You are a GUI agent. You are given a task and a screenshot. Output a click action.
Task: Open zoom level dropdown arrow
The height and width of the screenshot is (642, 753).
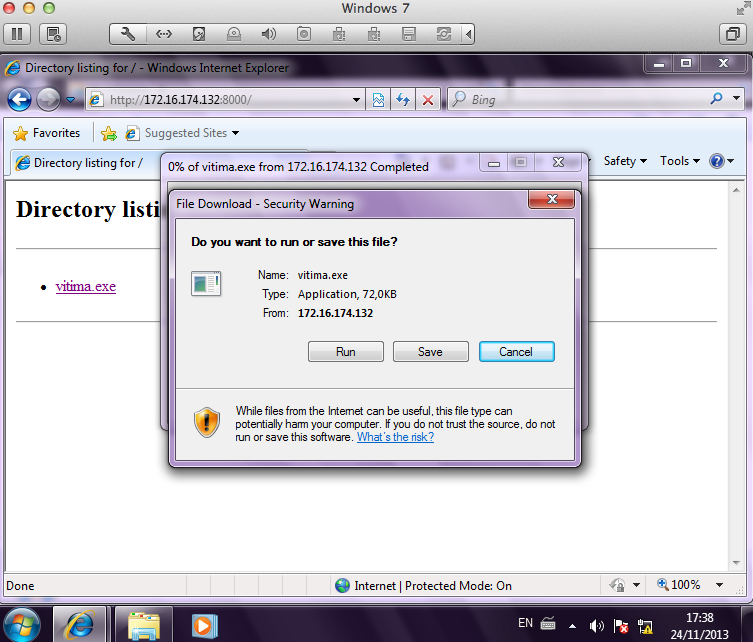(x=719, y=585)
